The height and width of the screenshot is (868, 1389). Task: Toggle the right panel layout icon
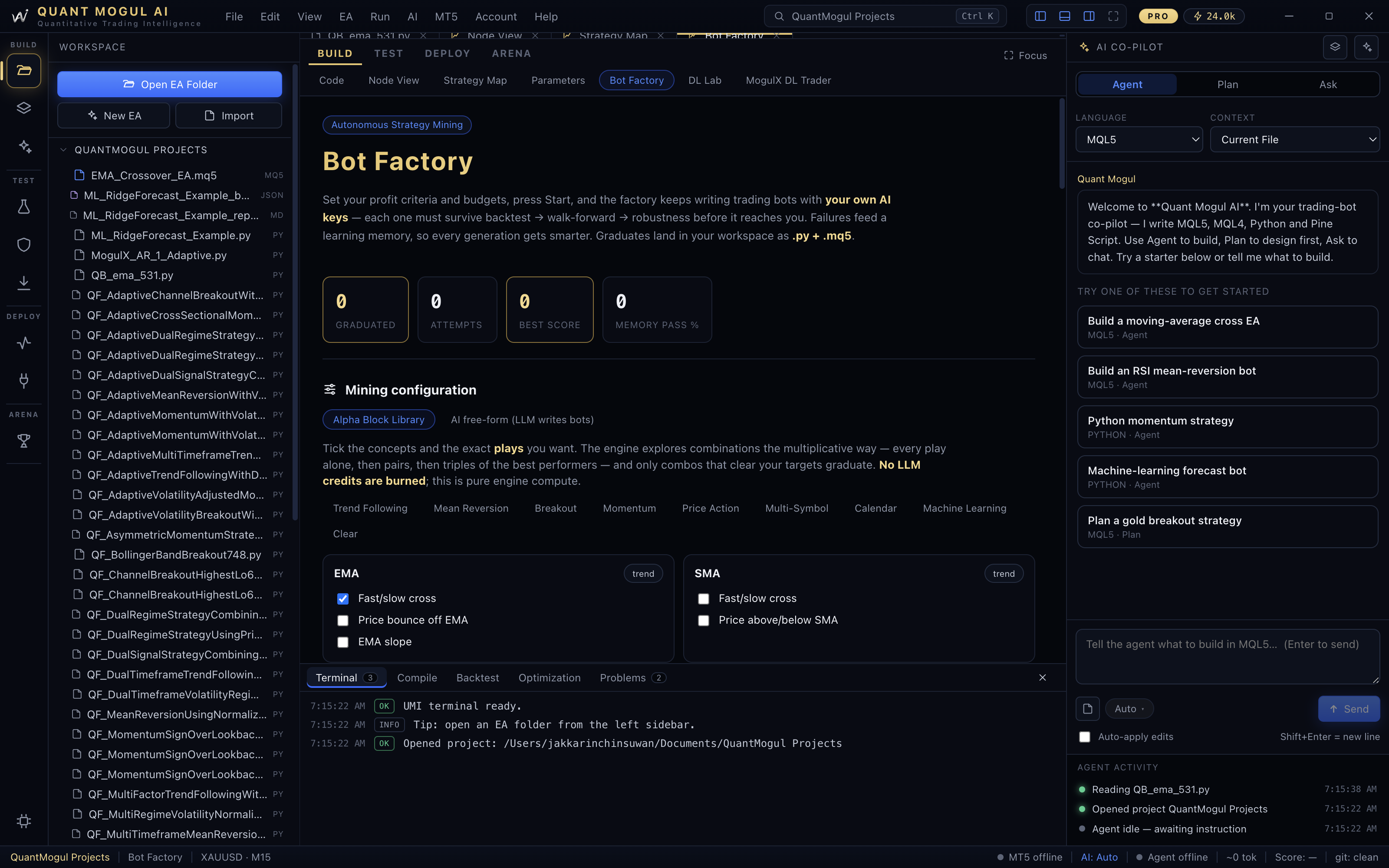[1089, 16]
